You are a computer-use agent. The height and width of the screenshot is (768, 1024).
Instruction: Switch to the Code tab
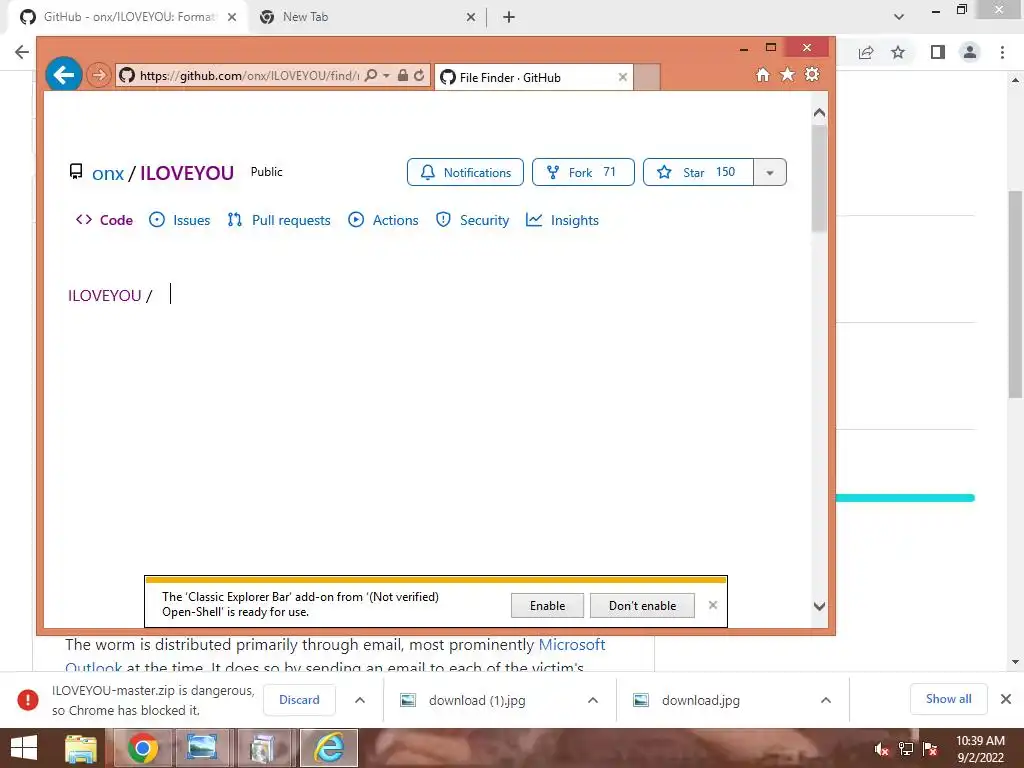(x=104, y=220)
